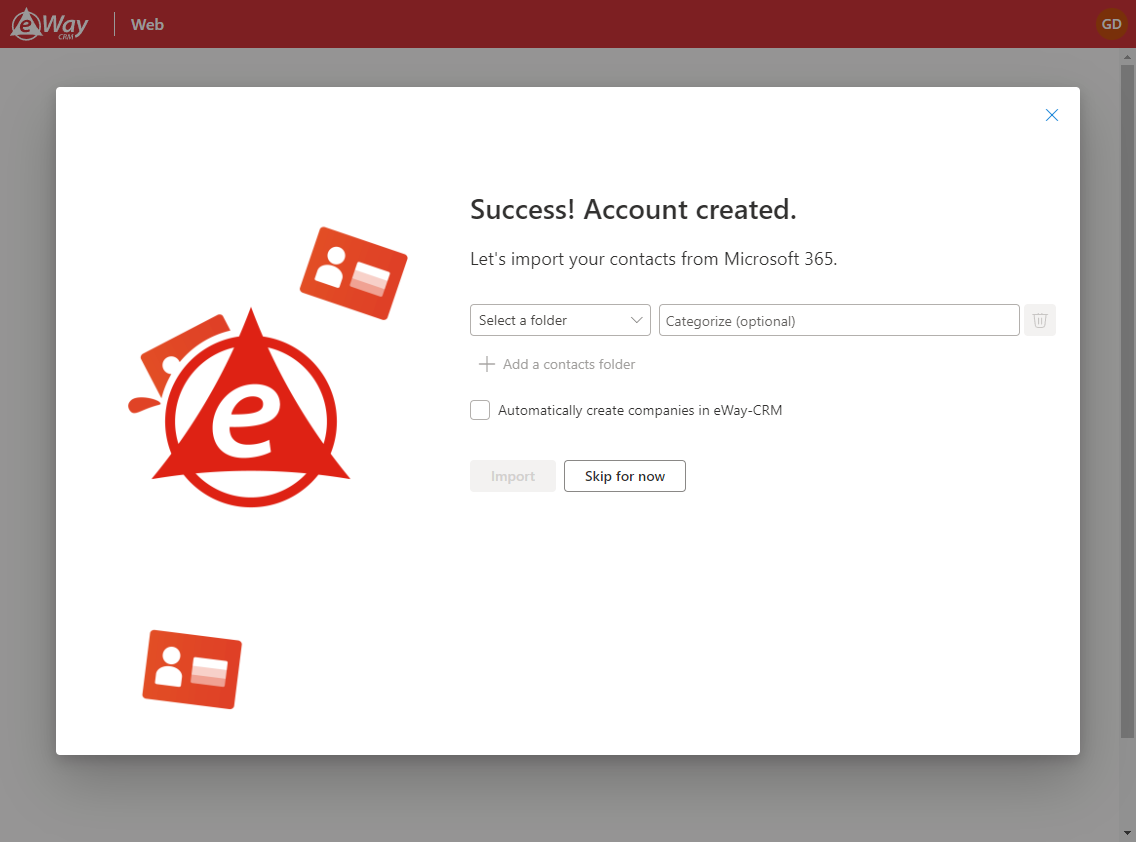Open the GD user avatar menu
1136x842 pixels.
point(1111,24)
